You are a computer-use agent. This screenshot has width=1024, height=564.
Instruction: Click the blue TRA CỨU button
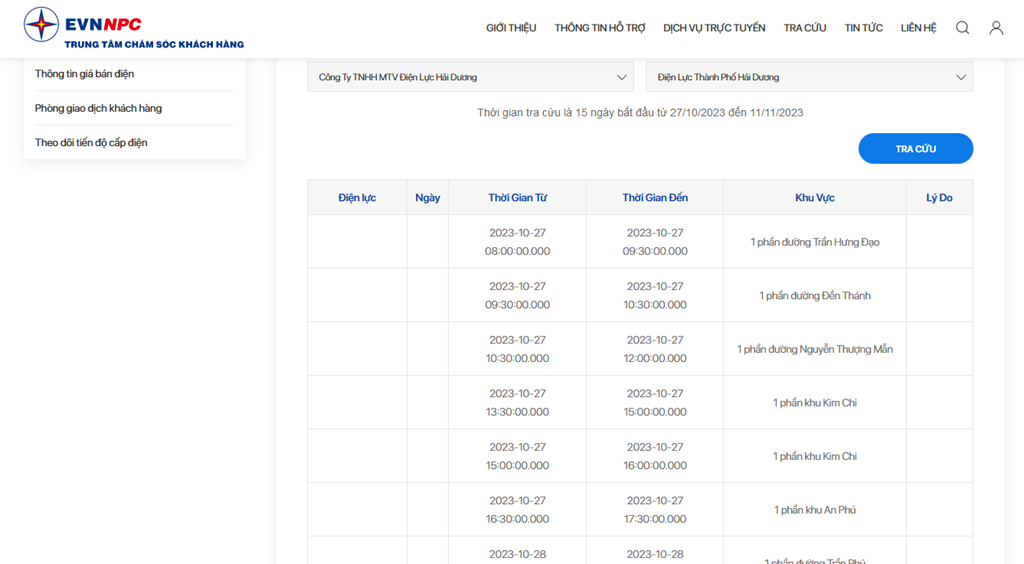click(x=916, y=149)
